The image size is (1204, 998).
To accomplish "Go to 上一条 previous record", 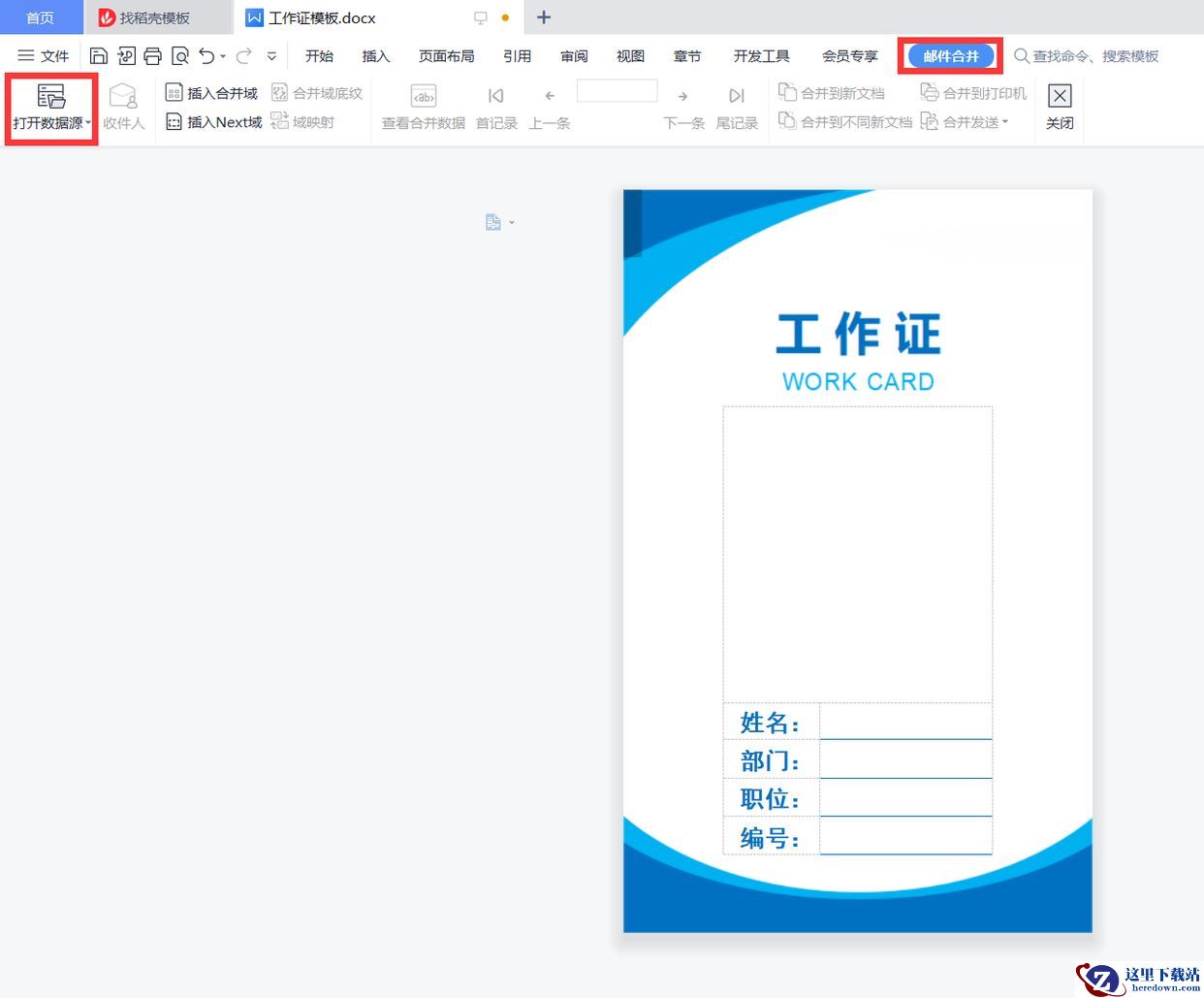I will coord(550,108).
